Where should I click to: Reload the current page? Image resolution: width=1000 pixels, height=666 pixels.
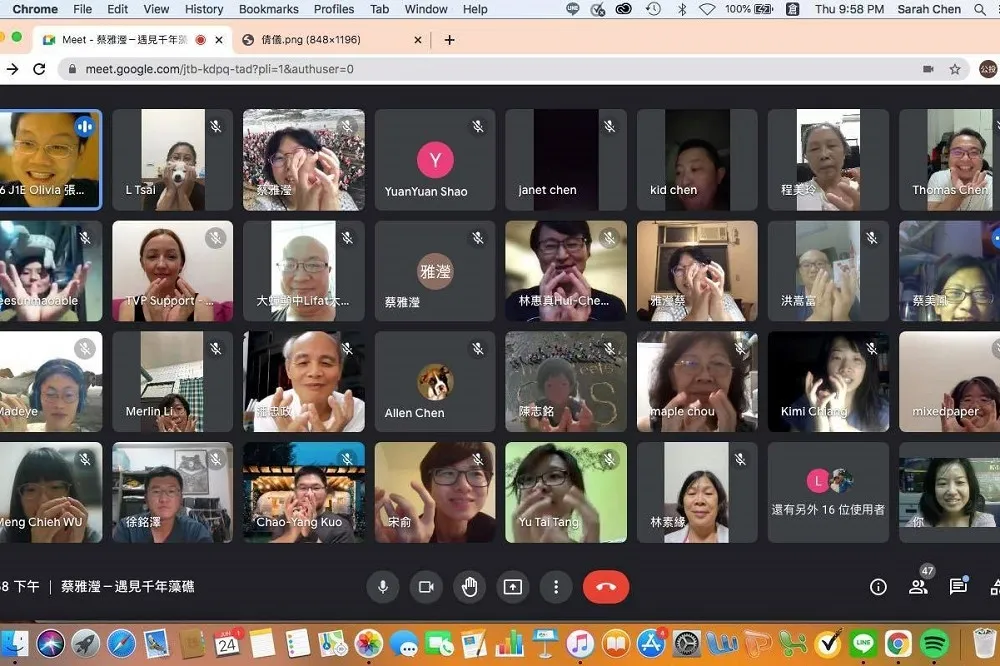point(39,69)
